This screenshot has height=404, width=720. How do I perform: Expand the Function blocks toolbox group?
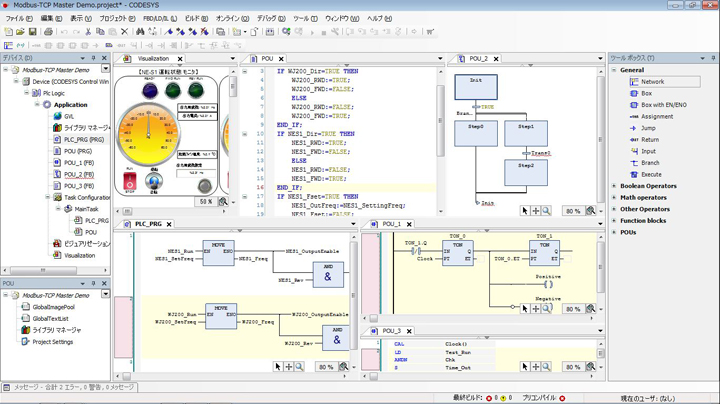(x=614, y=221)
